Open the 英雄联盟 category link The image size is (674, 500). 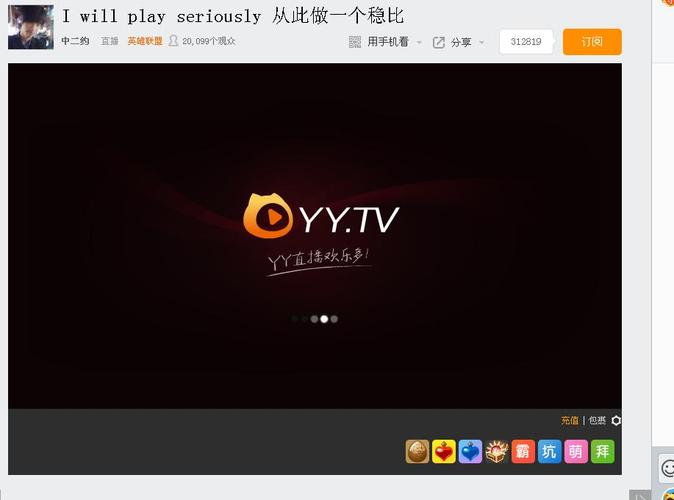(x=144, y=42)
